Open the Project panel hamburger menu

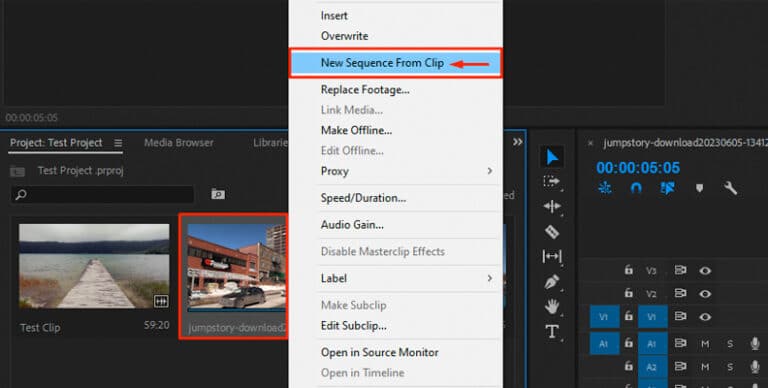pos(118,143)
